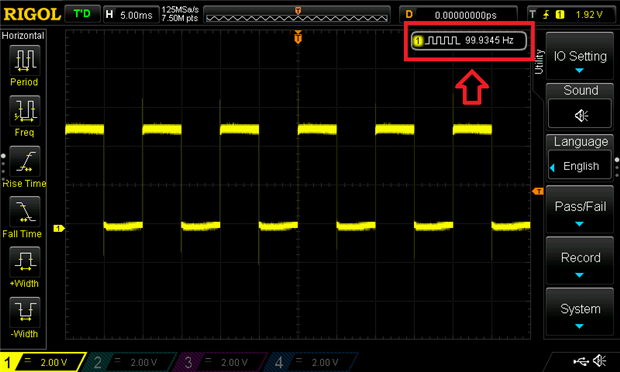Viewport: 620px width, 372px height.
Task: Click the Utility side tab
Action: pyautogui.click(x=538, y=62)
